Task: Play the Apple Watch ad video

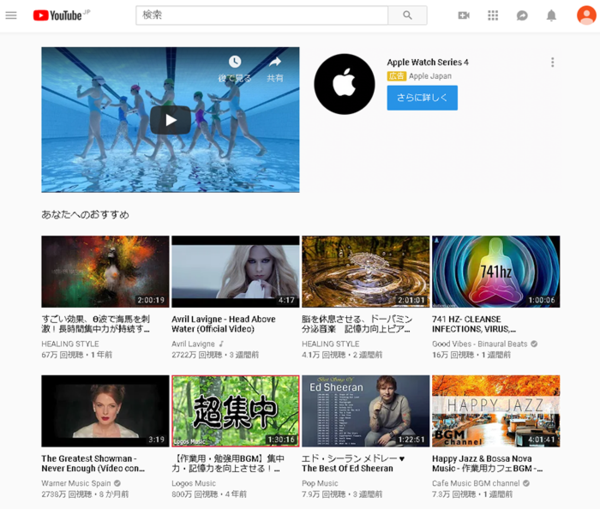Action: tap(170, 120)
